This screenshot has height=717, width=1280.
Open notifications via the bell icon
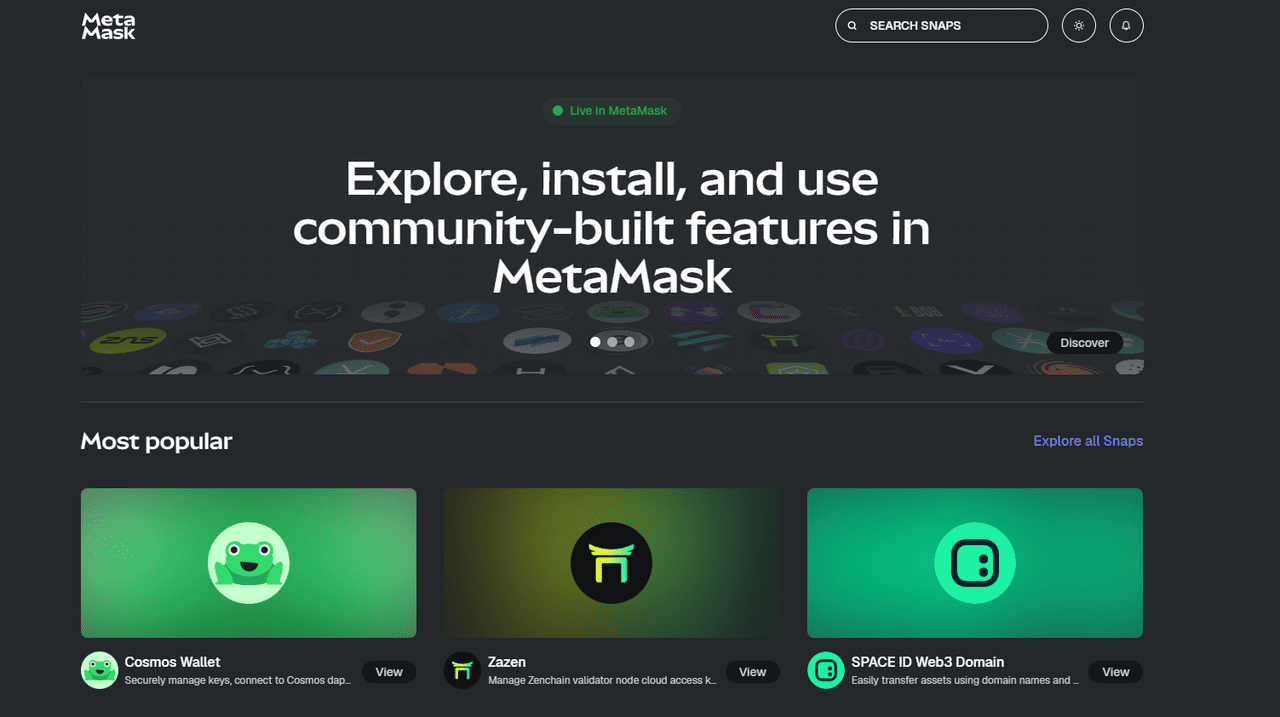point(1126,26)
